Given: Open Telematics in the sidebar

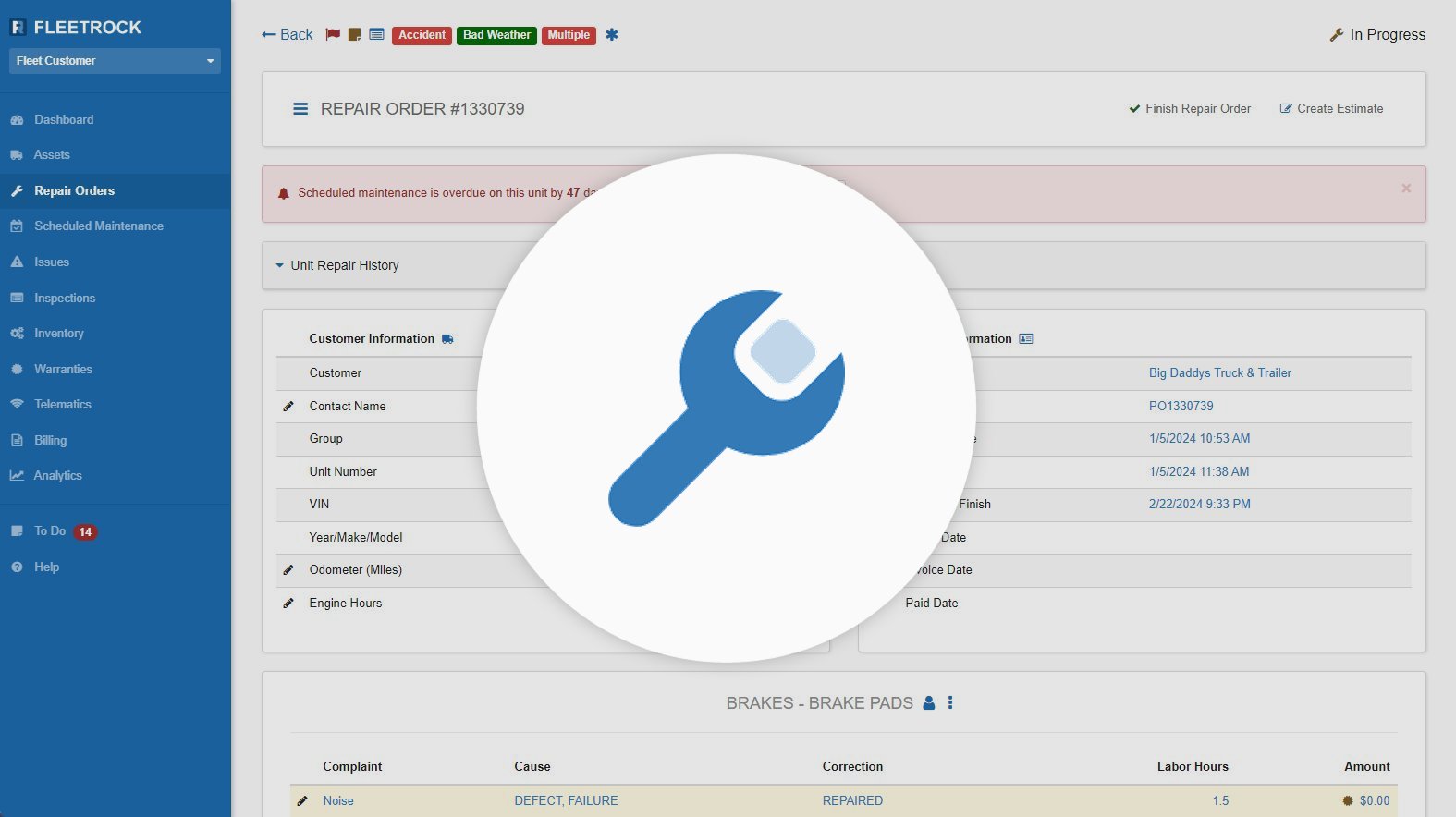Looking at the screenshot, I should [x=62, y=405].
